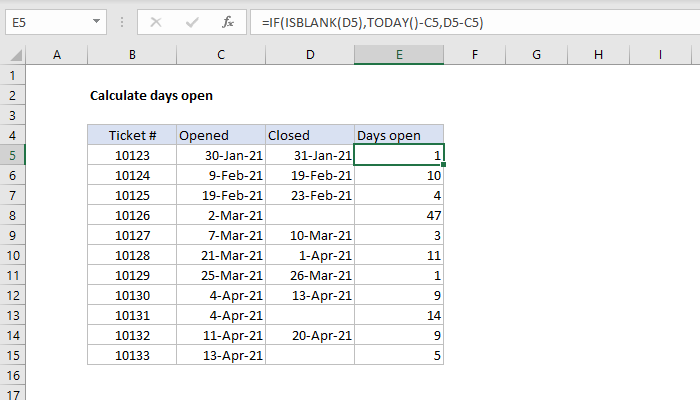The height and width of the screenshot is (400, 700).
Task: Select column A header
Action: click(x=57, y=55)
